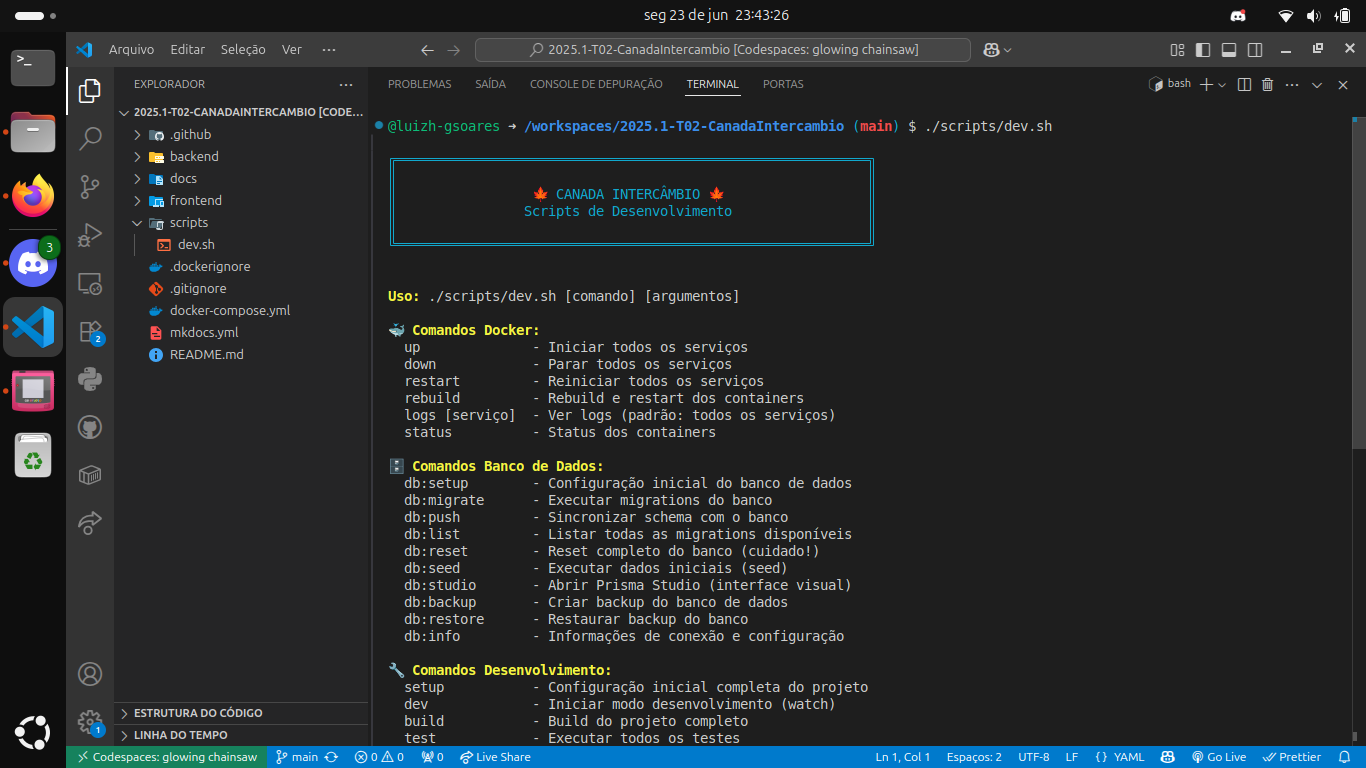Kill the terminal with trash icon
The width and height of the screenshot is (1366, 768).
click(x=1268, y=85)
